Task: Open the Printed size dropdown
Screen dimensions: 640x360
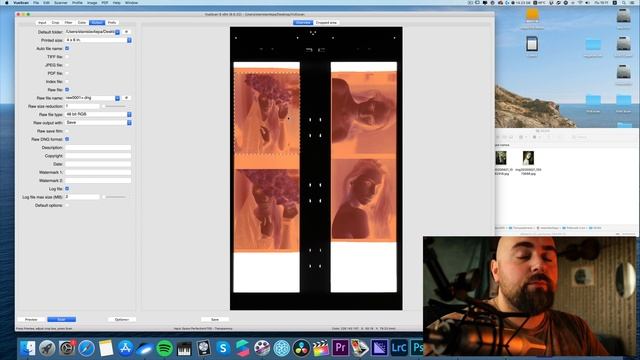Action: coord(98,40)
